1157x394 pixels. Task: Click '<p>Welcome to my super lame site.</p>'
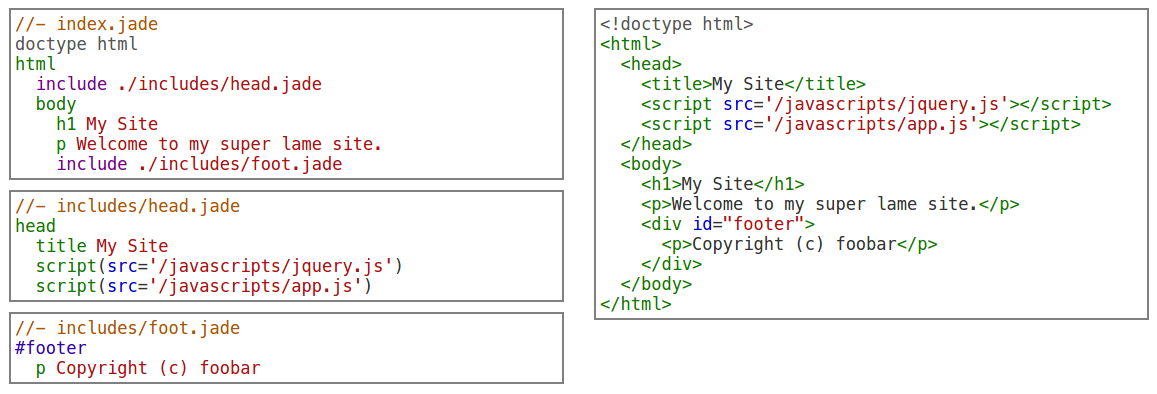tap(830, 204)
